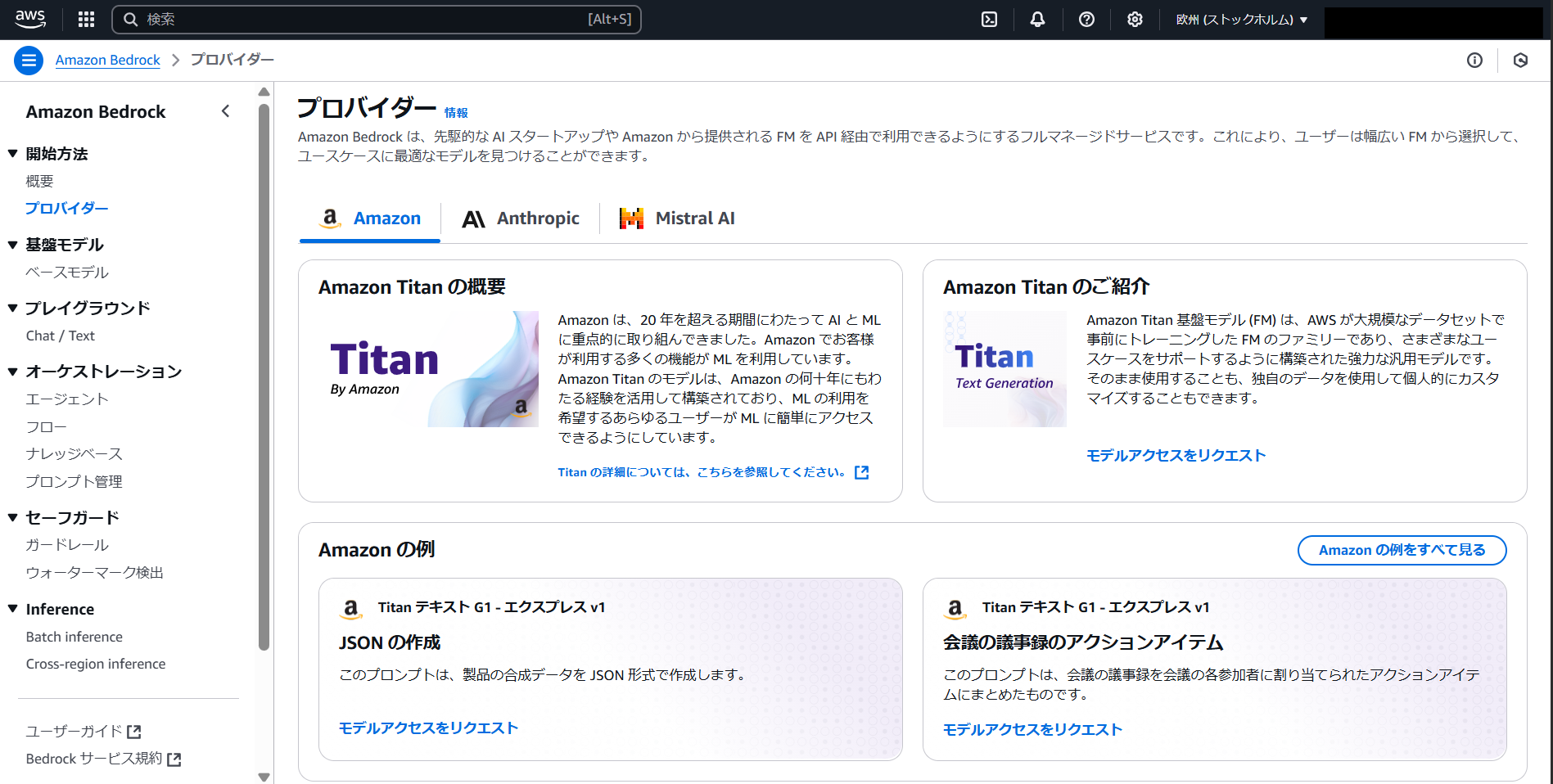Open Bedrock サービス規約 link

pos(94,759)
